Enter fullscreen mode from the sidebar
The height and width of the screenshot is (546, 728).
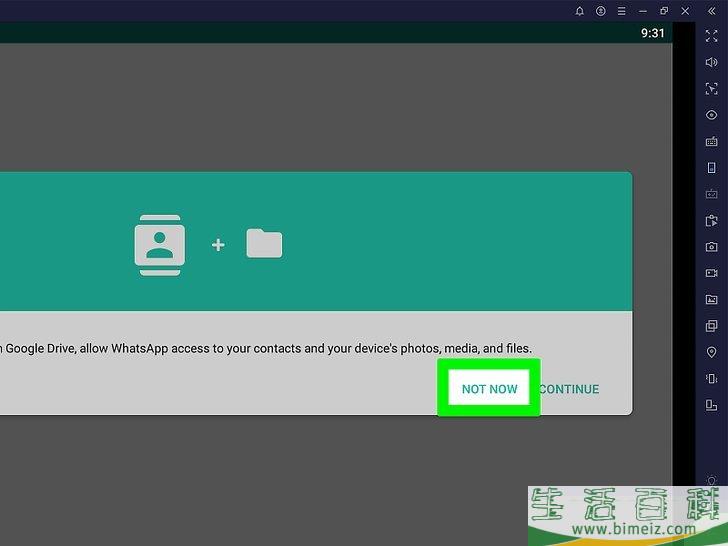[x=711, y=36]
